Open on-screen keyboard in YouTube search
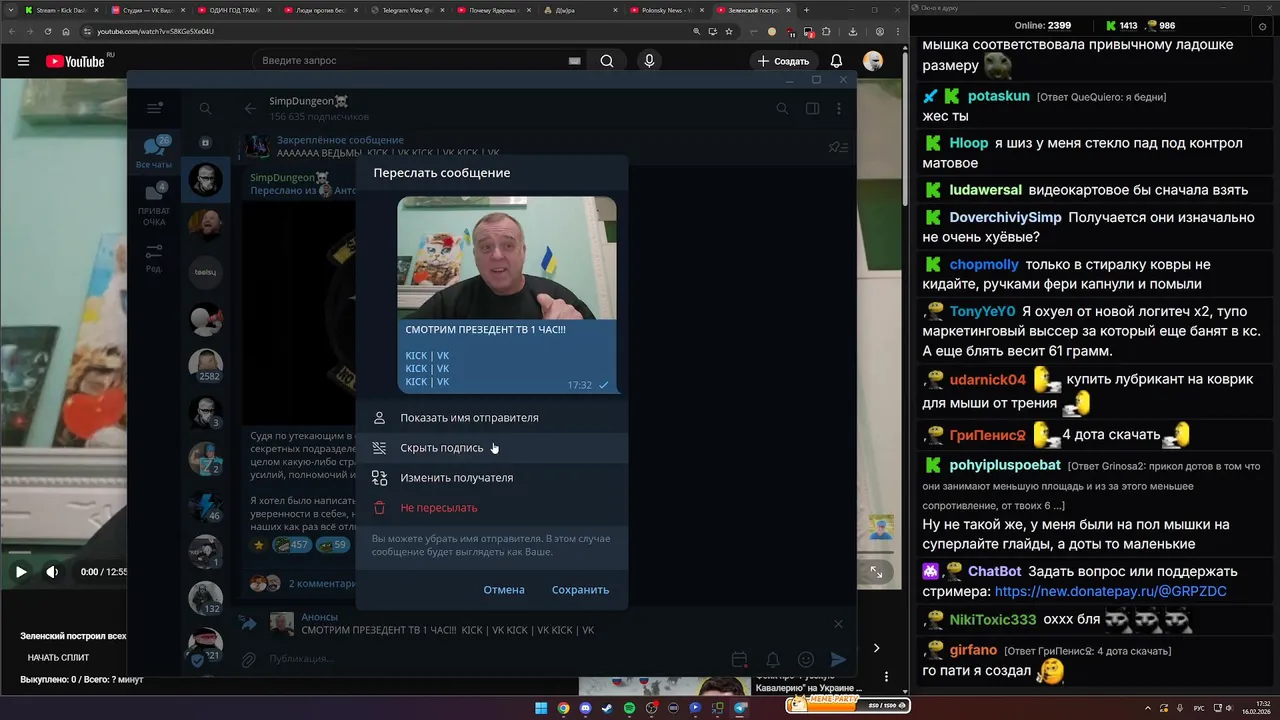This screenshot has width=1280, height=720. (x=574, y=61)
